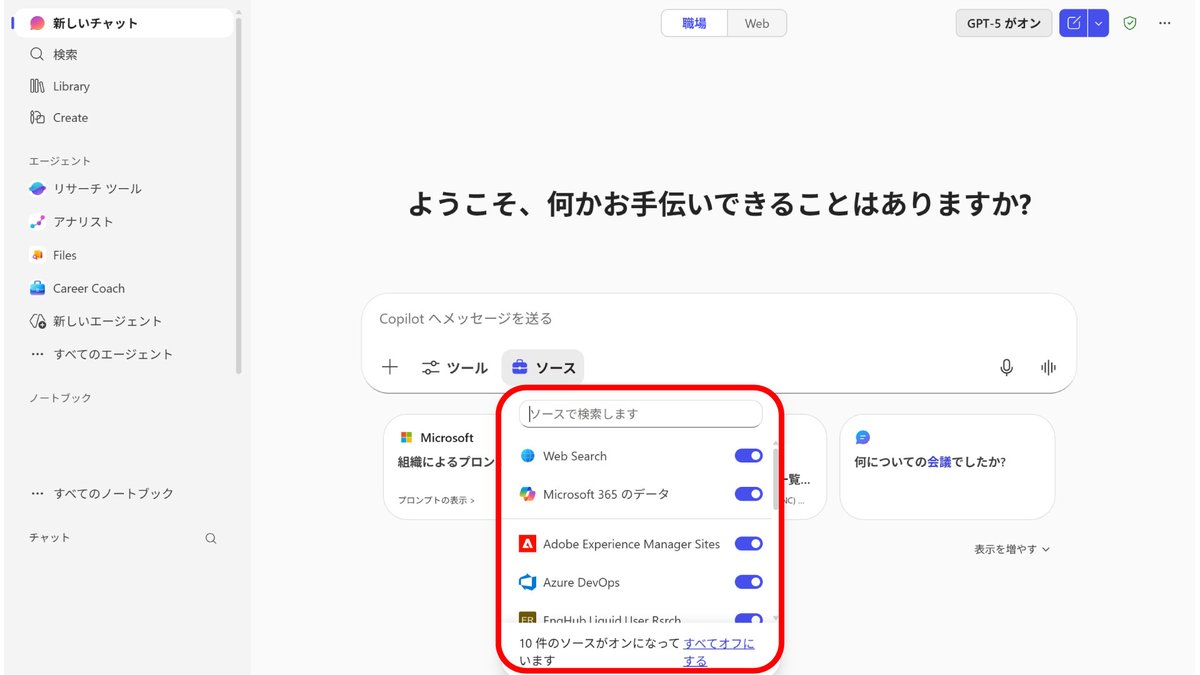The height and width of the screenshot is (675, 1200).
Task: Toggle the ソース sources dropdown
Action: coord(543,368)
